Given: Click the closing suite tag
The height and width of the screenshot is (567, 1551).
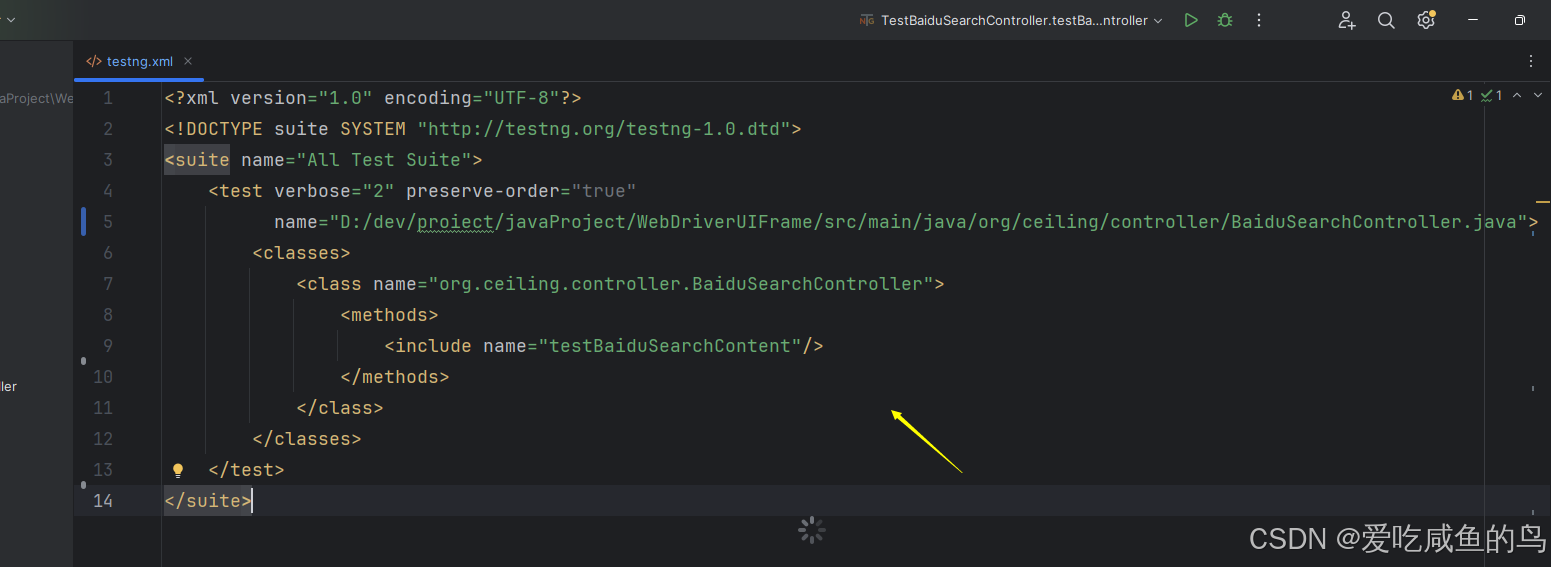Looking at the screenshot, I should tap(208, 501).
